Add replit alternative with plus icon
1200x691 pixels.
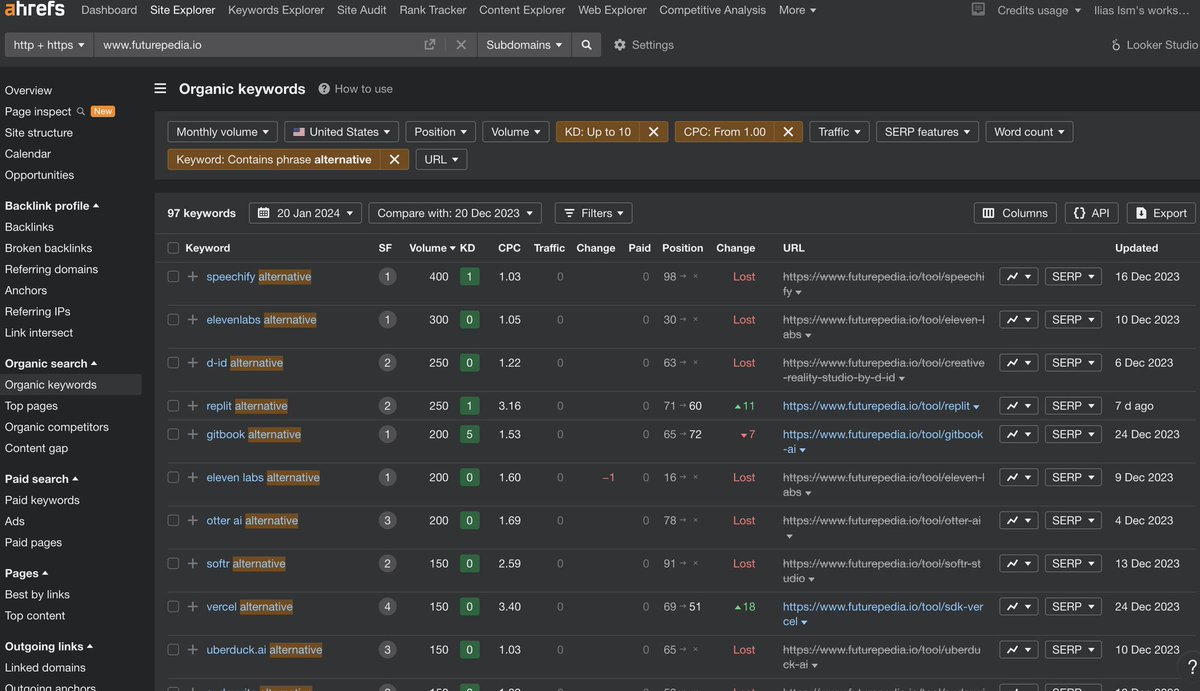pos(193,406)
